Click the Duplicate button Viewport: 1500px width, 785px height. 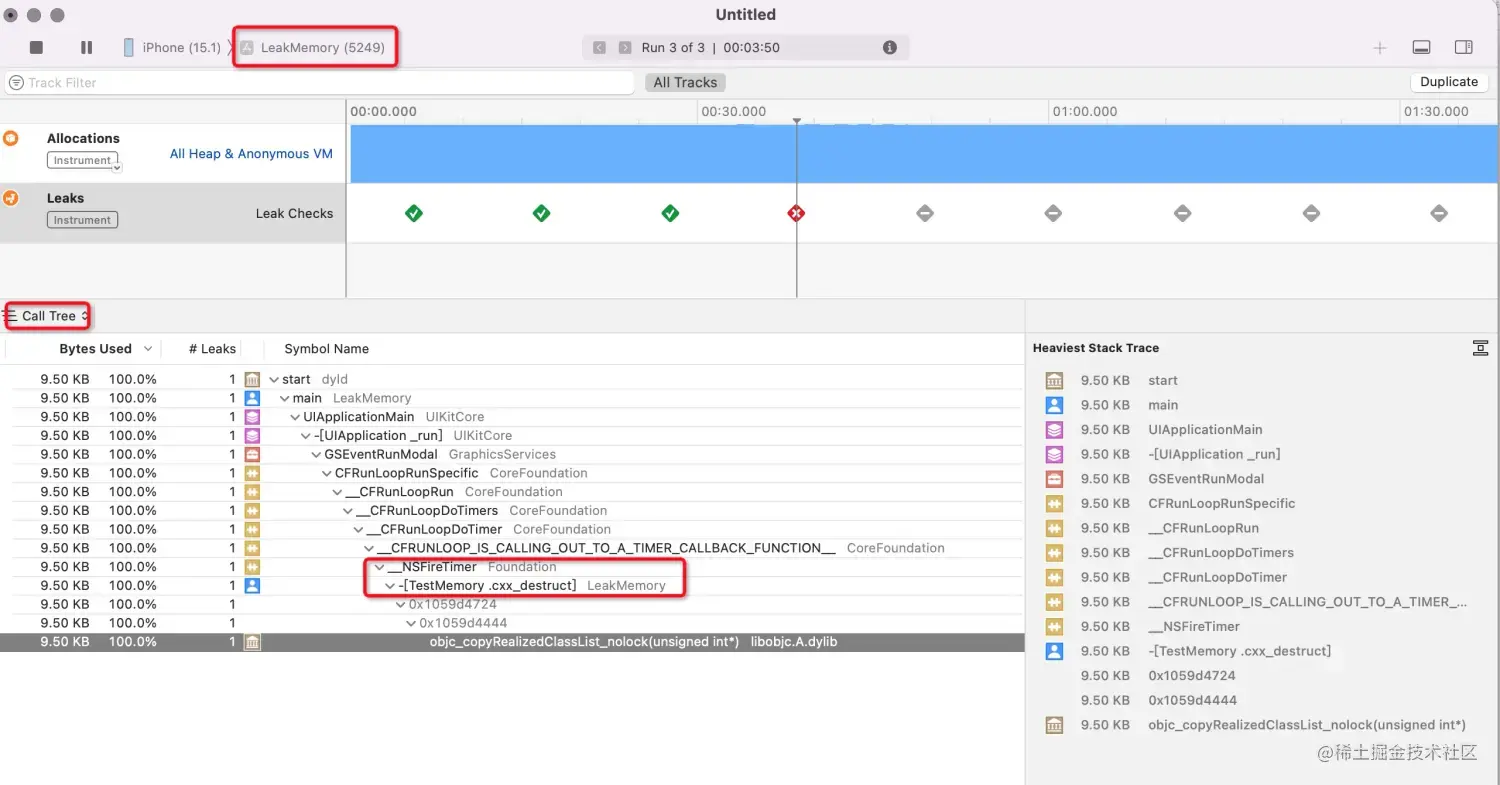click(1449, 82)
